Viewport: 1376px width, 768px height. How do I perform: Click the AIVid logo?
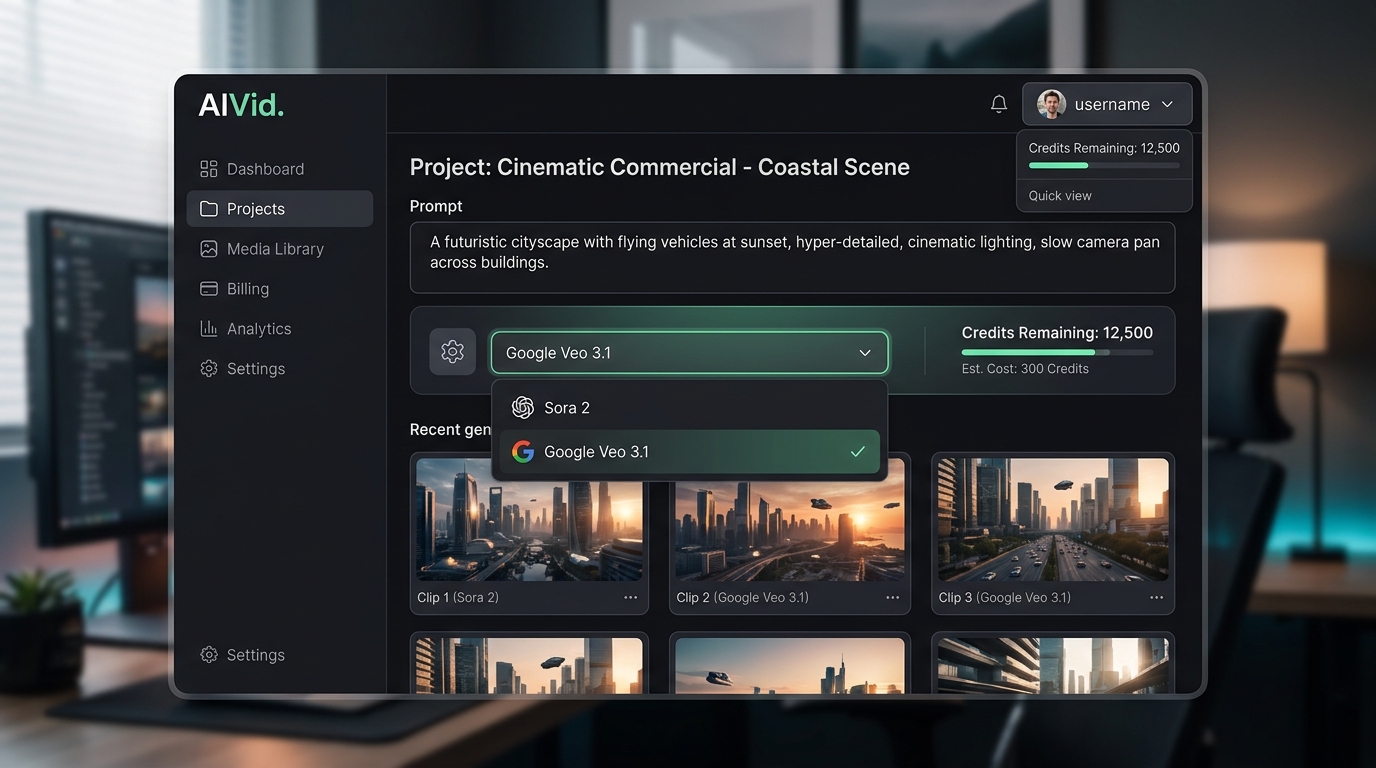click(241, 105)
